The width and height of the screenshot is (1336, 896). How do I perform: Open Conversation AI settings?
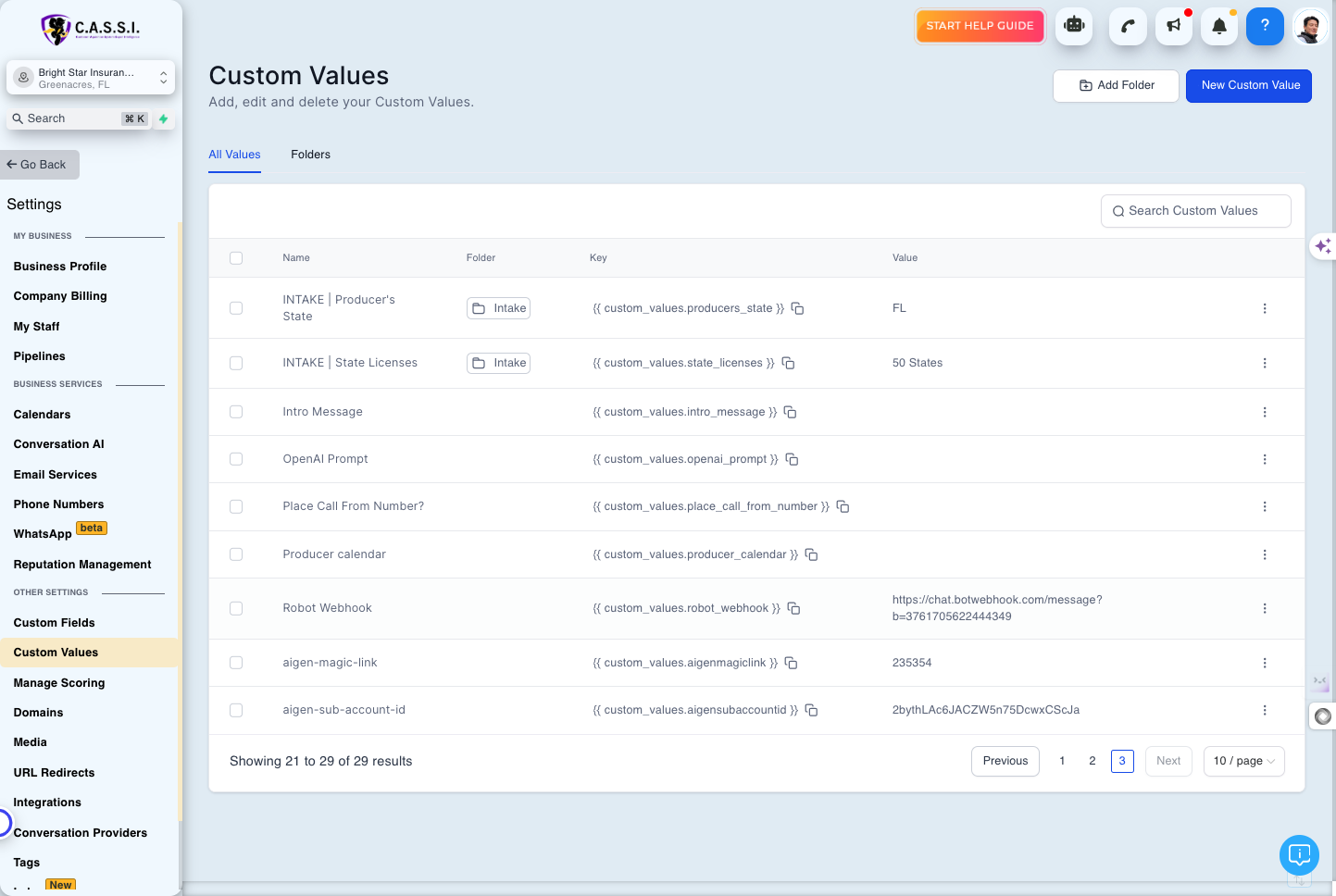[59, 444]
